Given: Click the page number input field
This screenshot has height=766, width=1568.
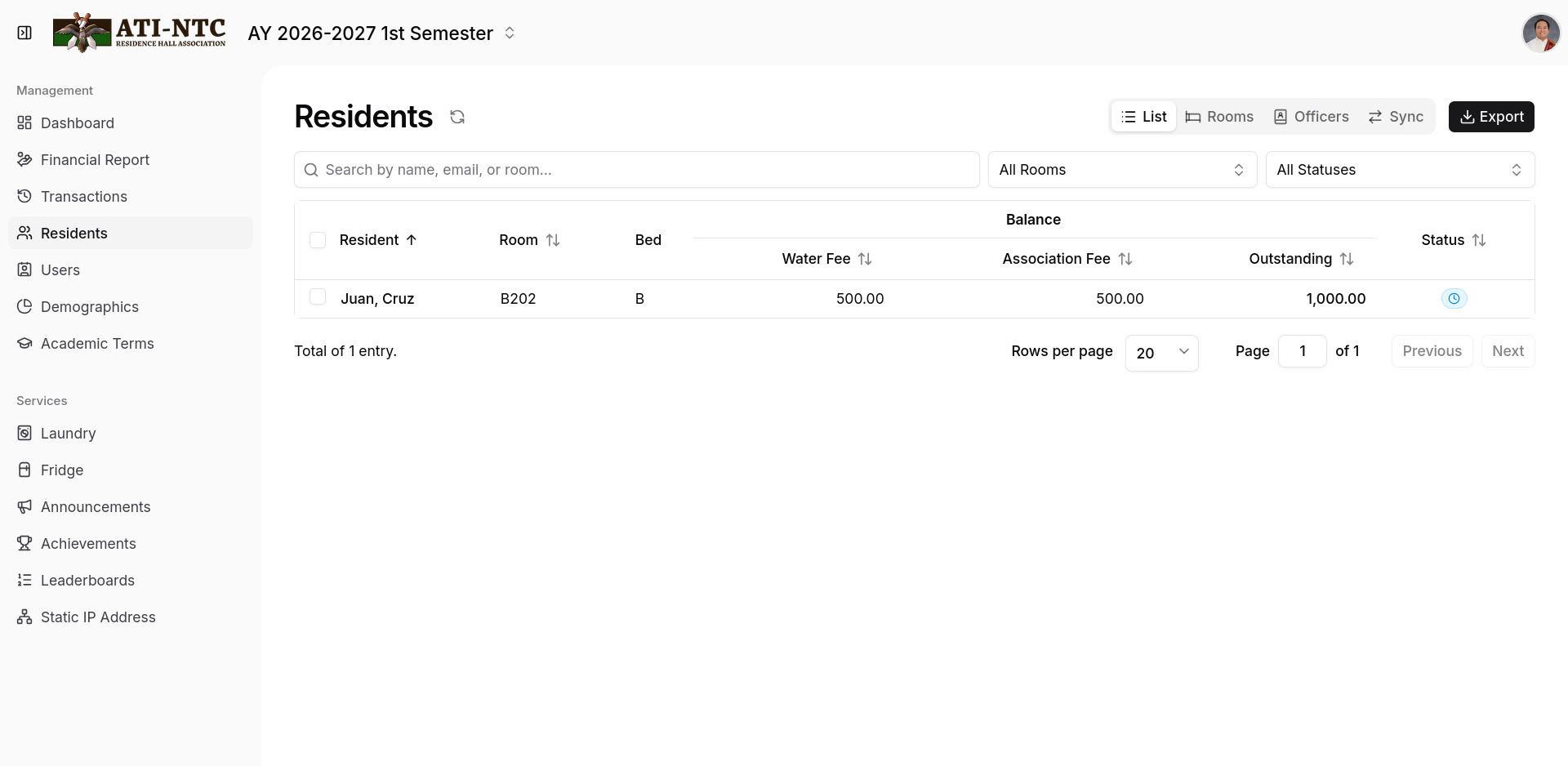Looking at the screenshot, I should pyautogui.click(x=1302, y=351).
